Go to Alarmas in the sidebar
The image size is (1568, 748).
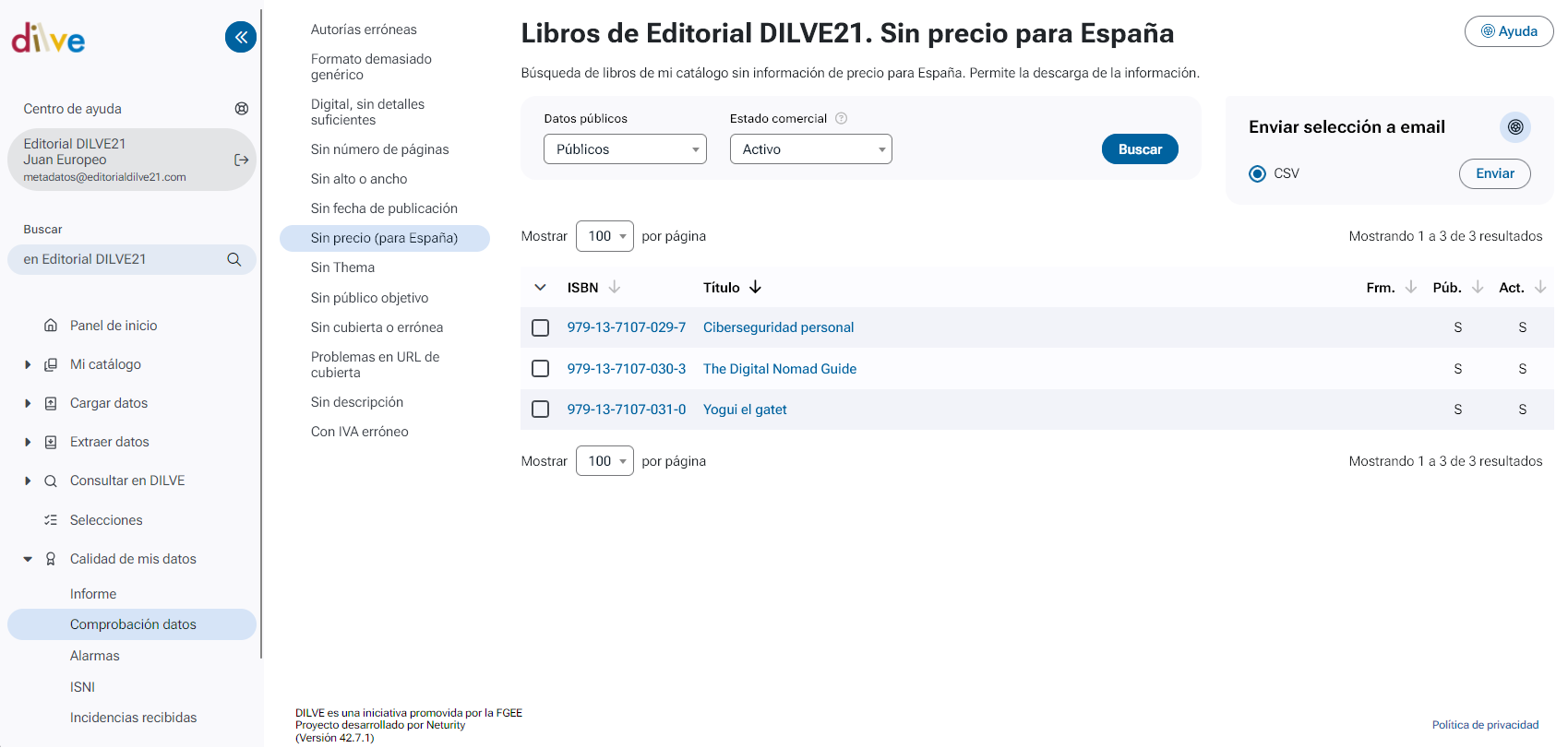(95, 656)
